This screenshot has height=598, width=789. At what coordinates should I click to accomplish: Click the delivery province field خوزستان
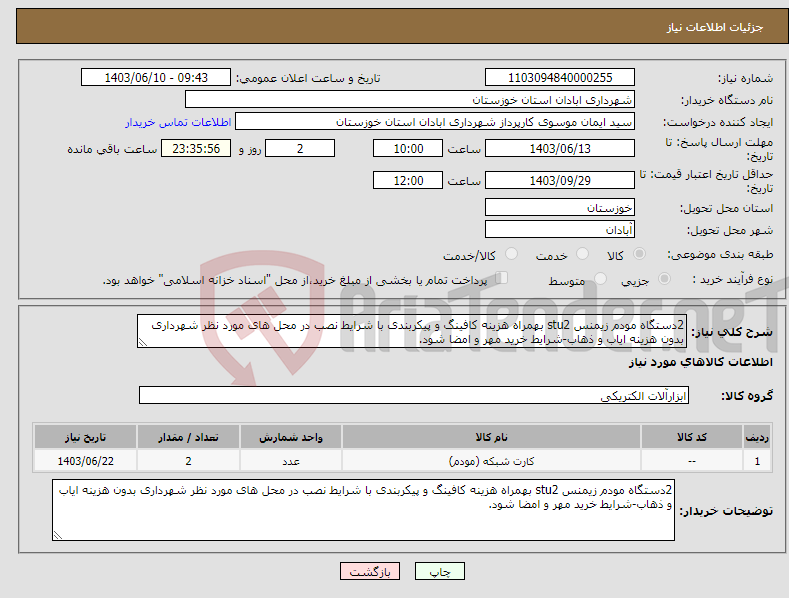pos(560,207)
